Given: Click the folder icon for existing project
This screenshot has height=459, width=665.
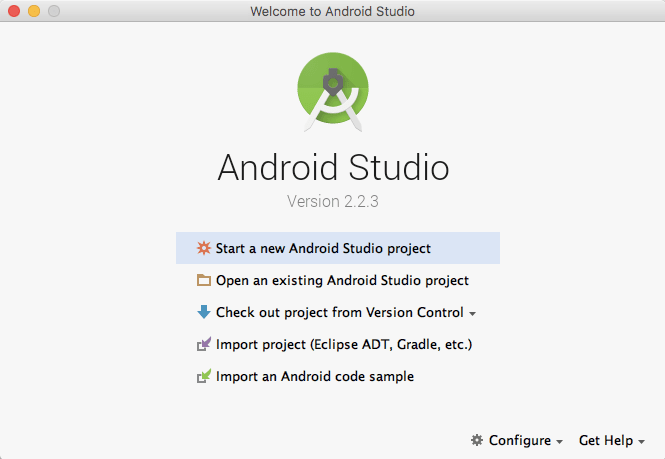Looking at the screenshot, I should click(x=204, y=280).
